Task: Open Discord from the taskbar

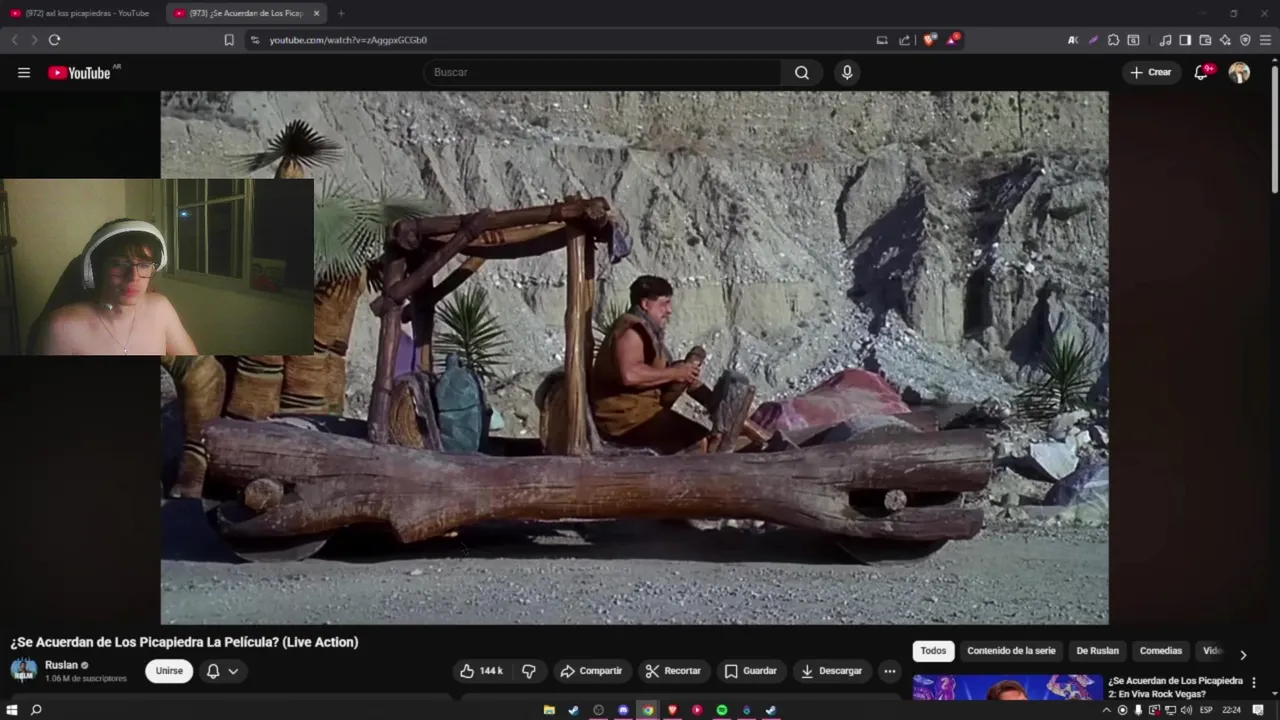Action: click(623, 710)
